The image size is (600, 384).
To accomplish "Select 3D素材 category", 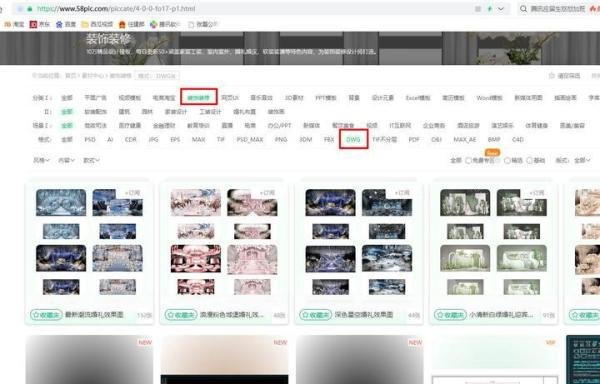I will 294,98.
